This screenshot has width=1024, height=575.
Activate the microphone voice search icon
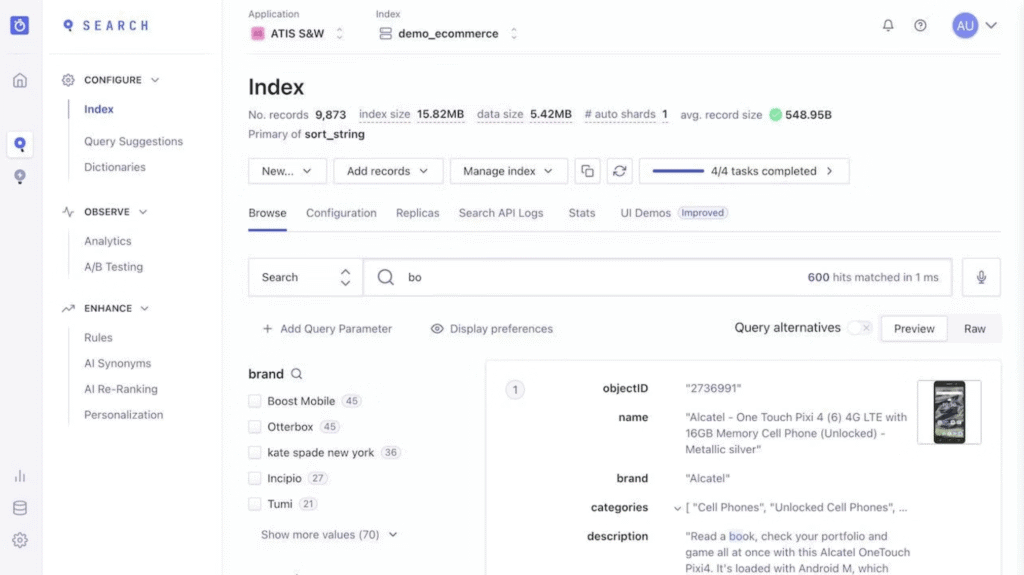pyautogui.click(x=981, y=277)
